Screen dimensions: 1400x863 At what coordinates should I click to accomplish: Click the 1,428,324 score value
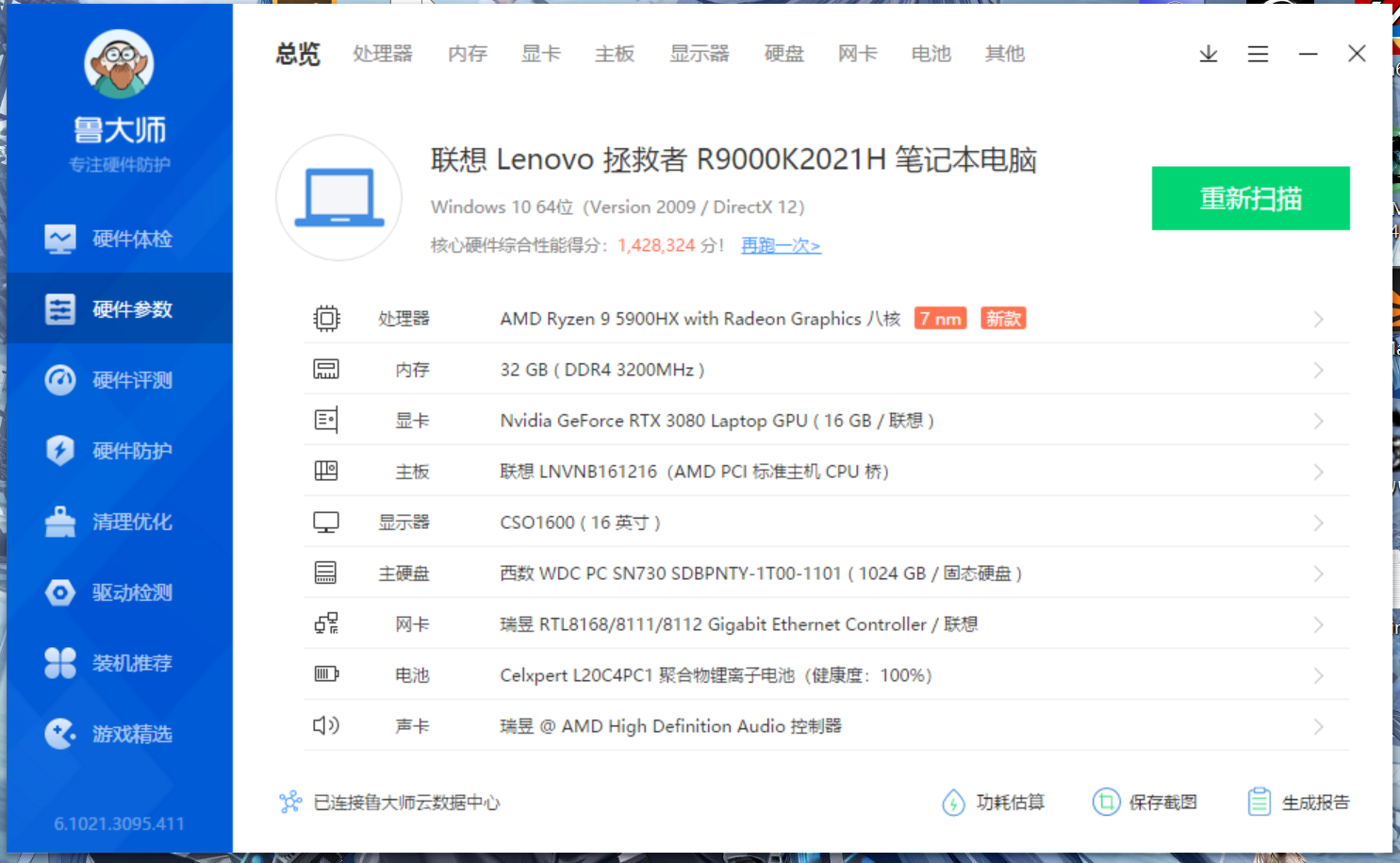click(x=656, y=245)
